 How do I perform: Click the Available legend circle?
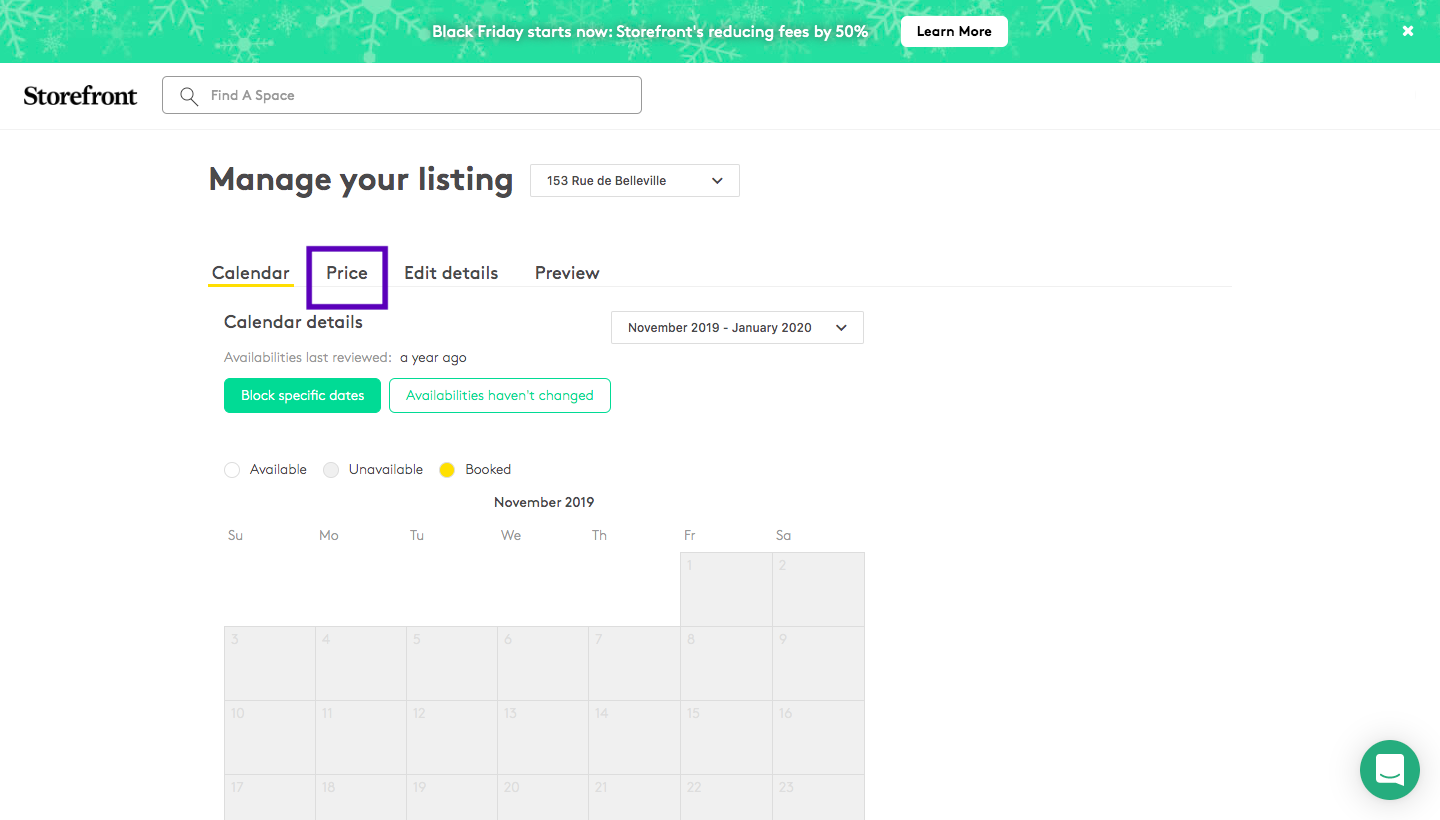[232, 470]
